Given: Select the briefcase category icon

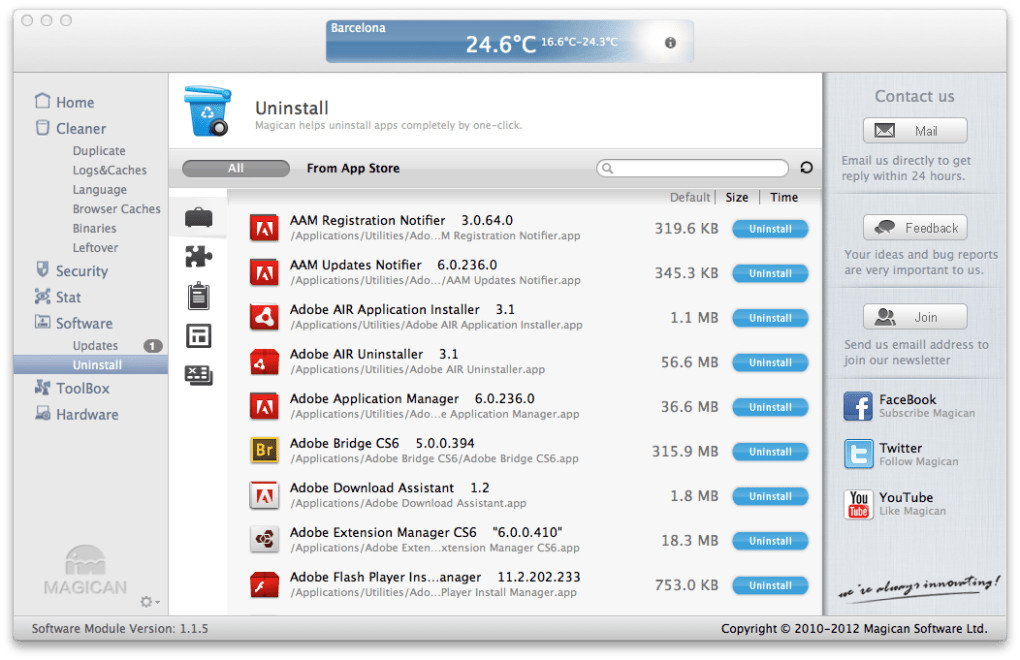Looking at the screenshot, I should pos(198,217).
